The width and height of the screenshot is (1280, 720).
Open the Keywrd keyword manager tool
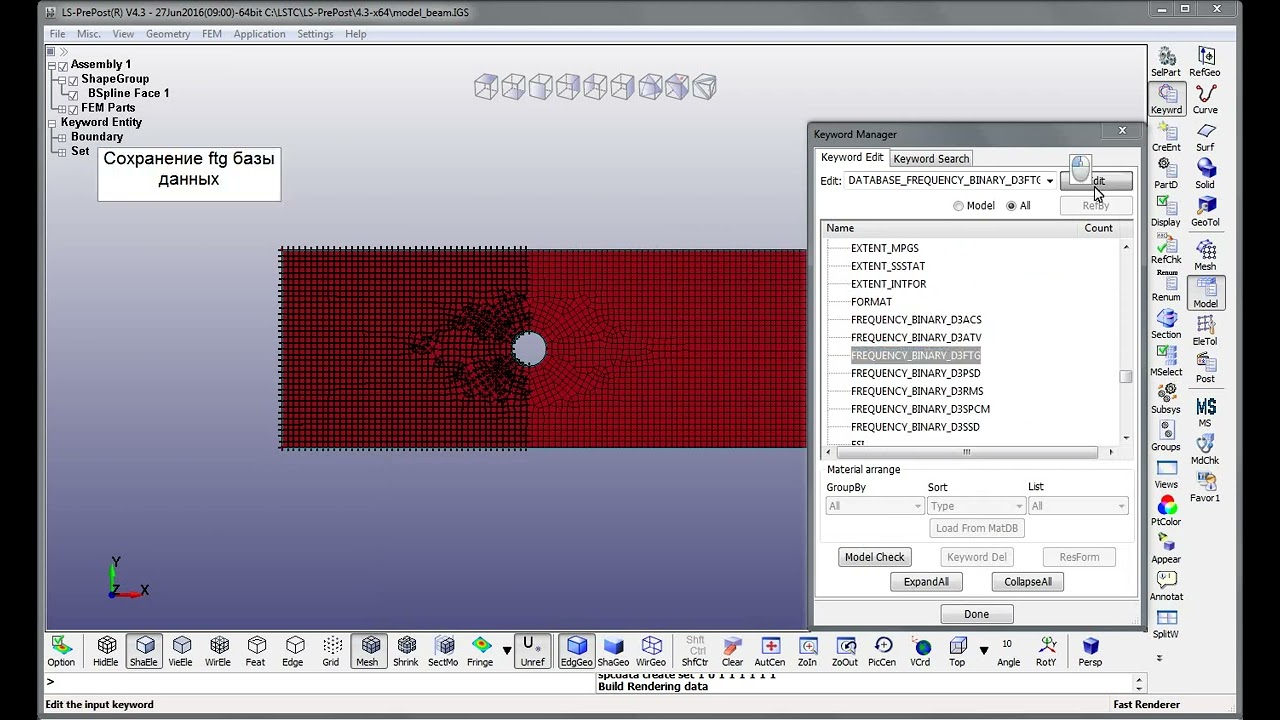point(1166,98)
